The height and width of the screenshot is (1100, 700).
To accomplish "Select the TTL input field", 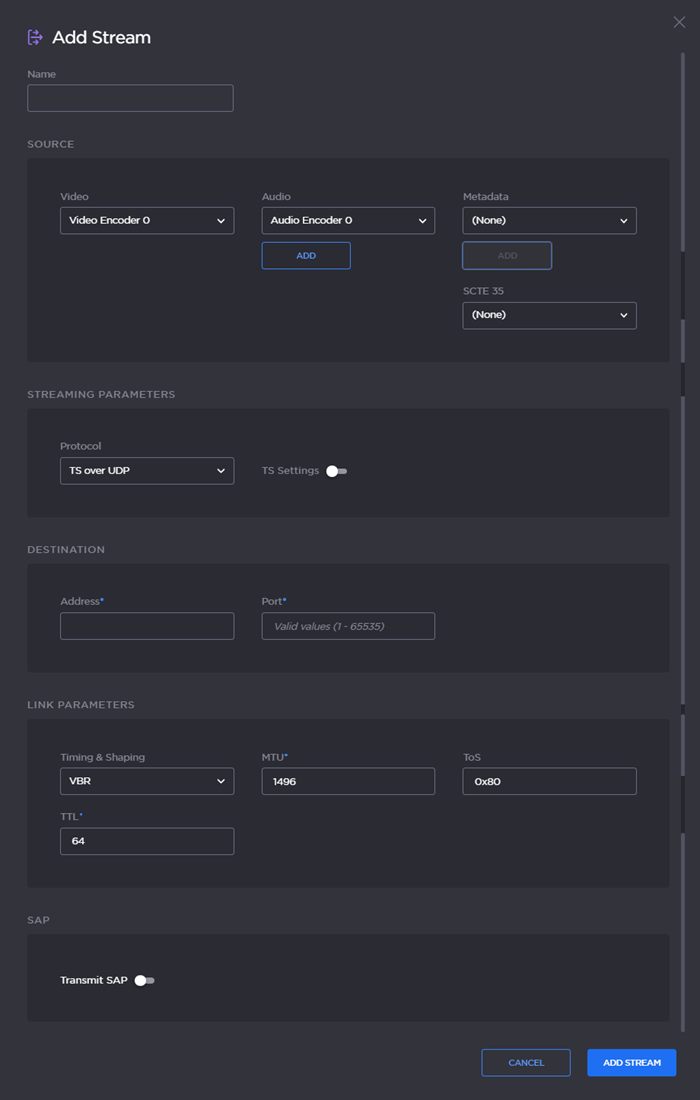I will pos(147,841).
